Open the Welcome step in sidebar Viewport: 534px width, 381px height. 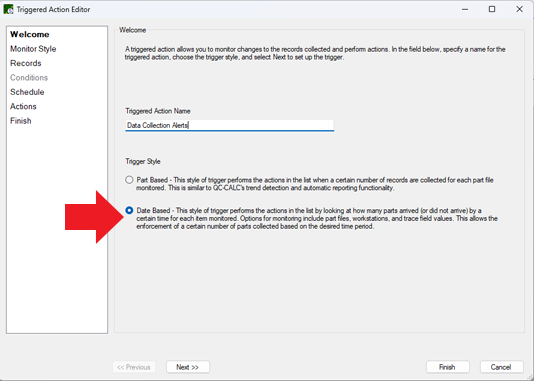(30, 34)
